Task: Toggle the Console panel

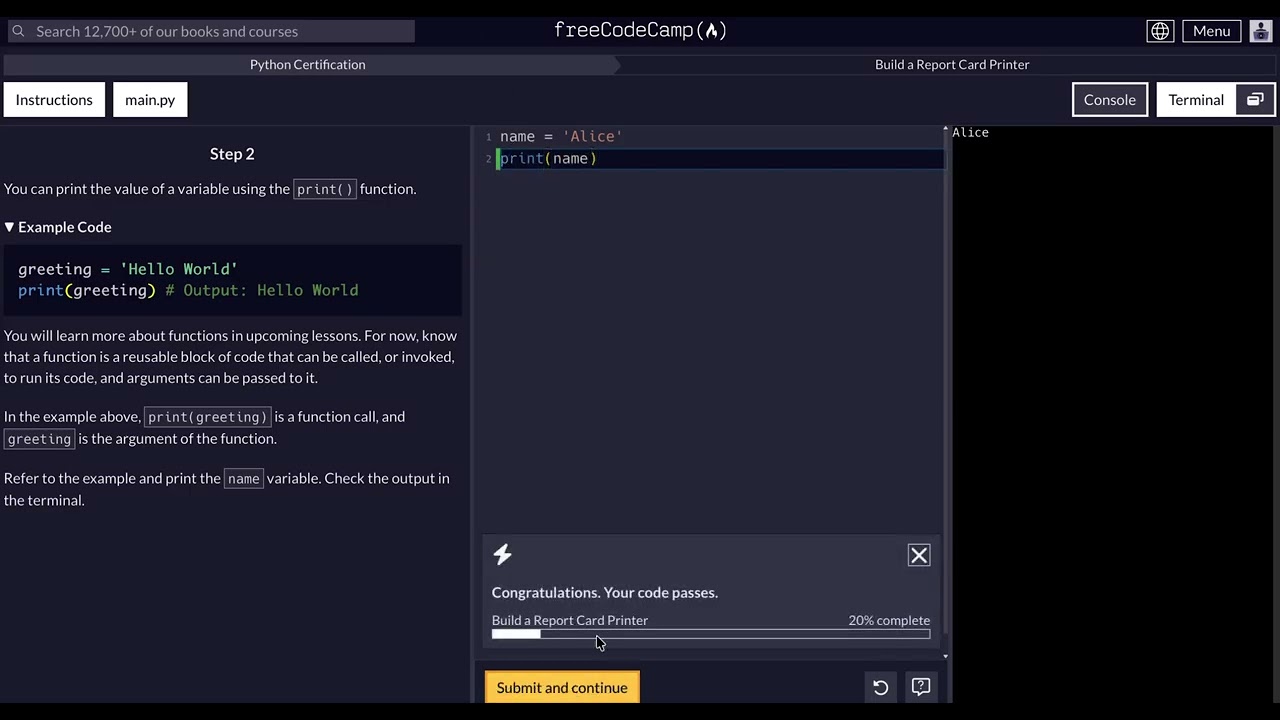Action: point(1110,100)
